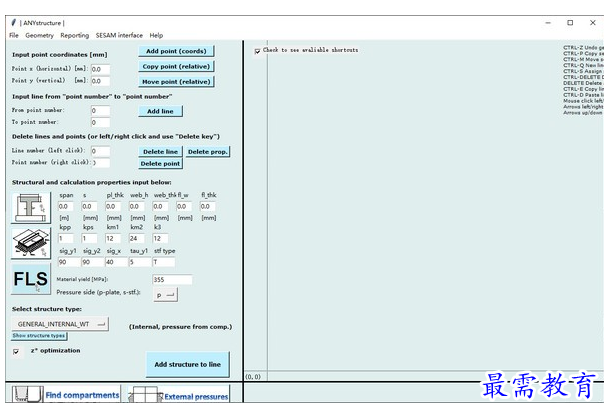The width and height of the screenshot is (604, 417).
Task: Click the Delete prop. button
Action: [208, 152]
